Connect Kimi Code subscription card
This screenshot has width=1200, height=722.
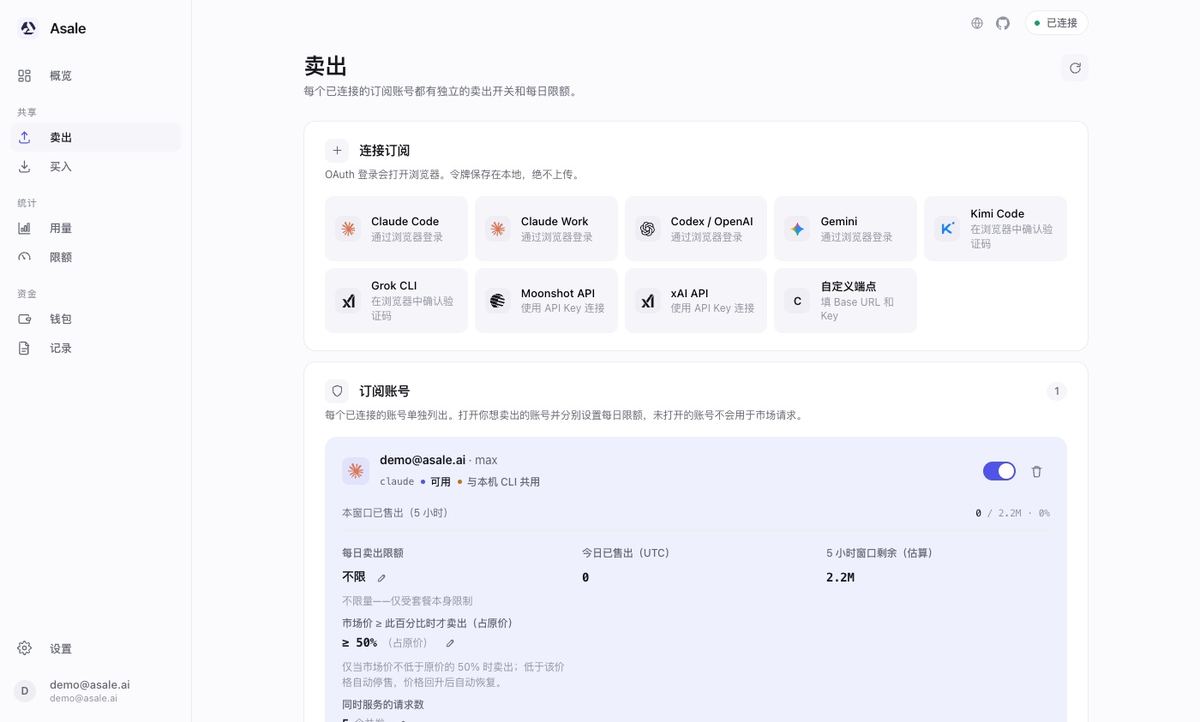(995, 229)
